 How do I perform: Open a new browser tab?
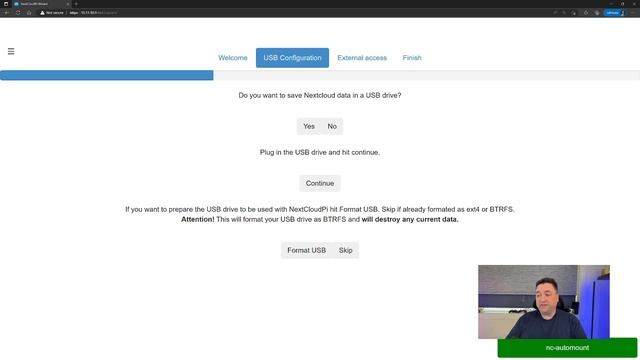tap(76, 4)
